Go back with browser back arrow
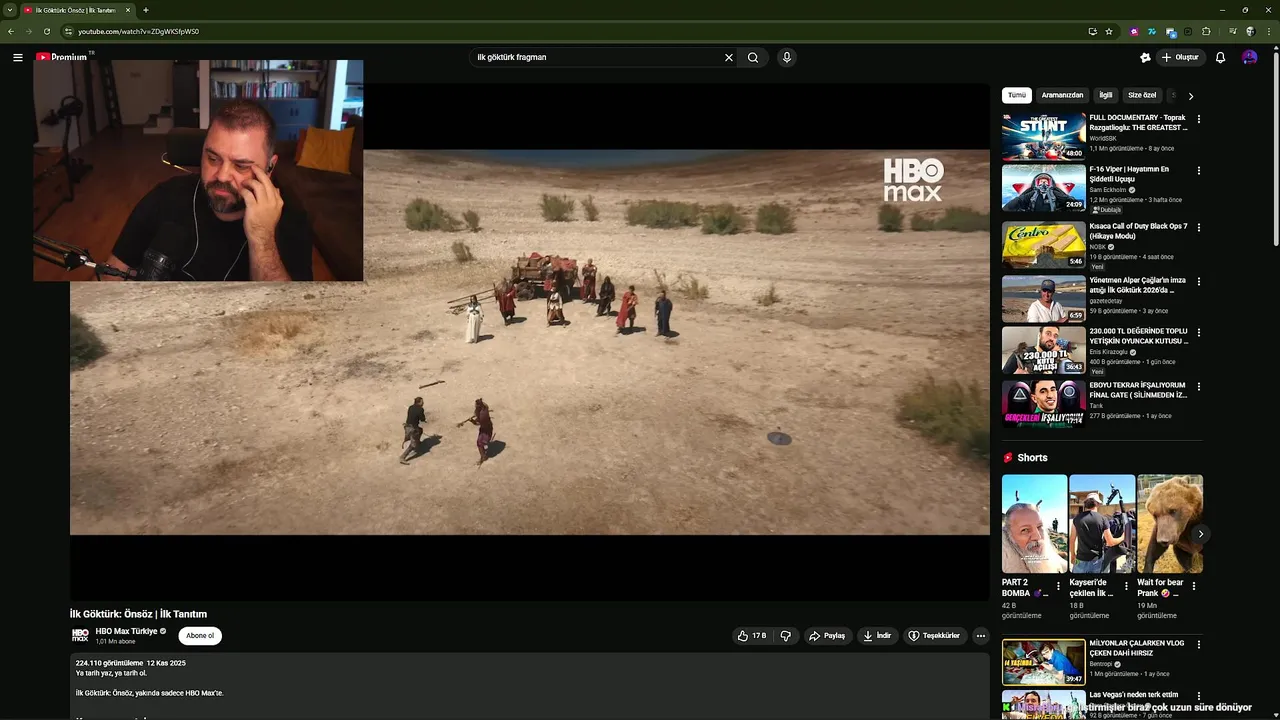The image size is (1280, 720). coord(11,31)
